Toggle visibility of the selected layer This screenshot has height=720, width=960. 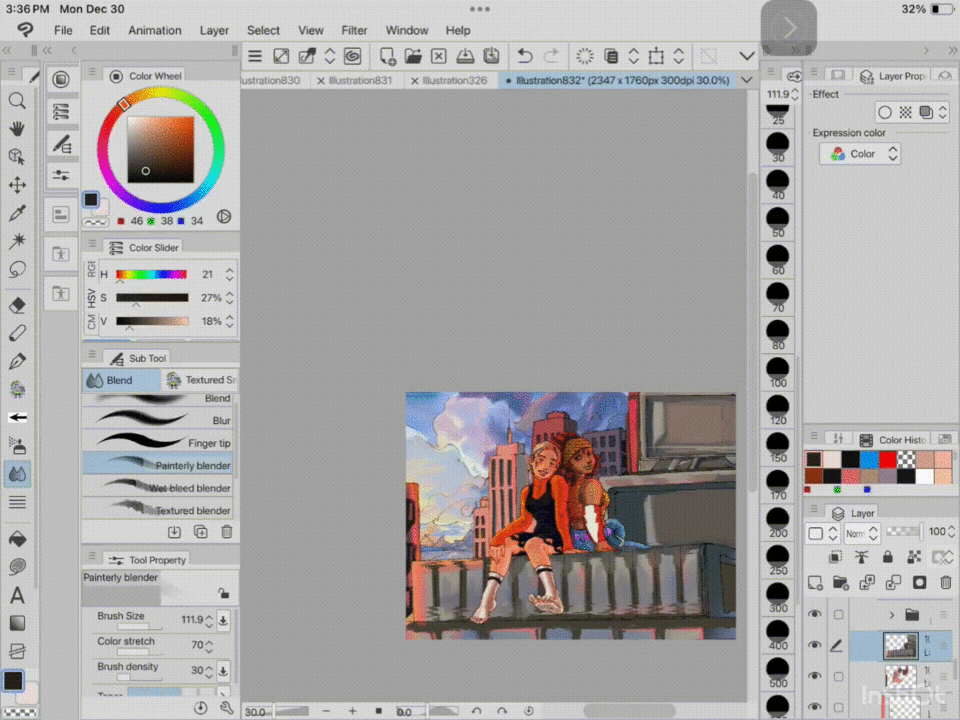(x=816, y=646)
